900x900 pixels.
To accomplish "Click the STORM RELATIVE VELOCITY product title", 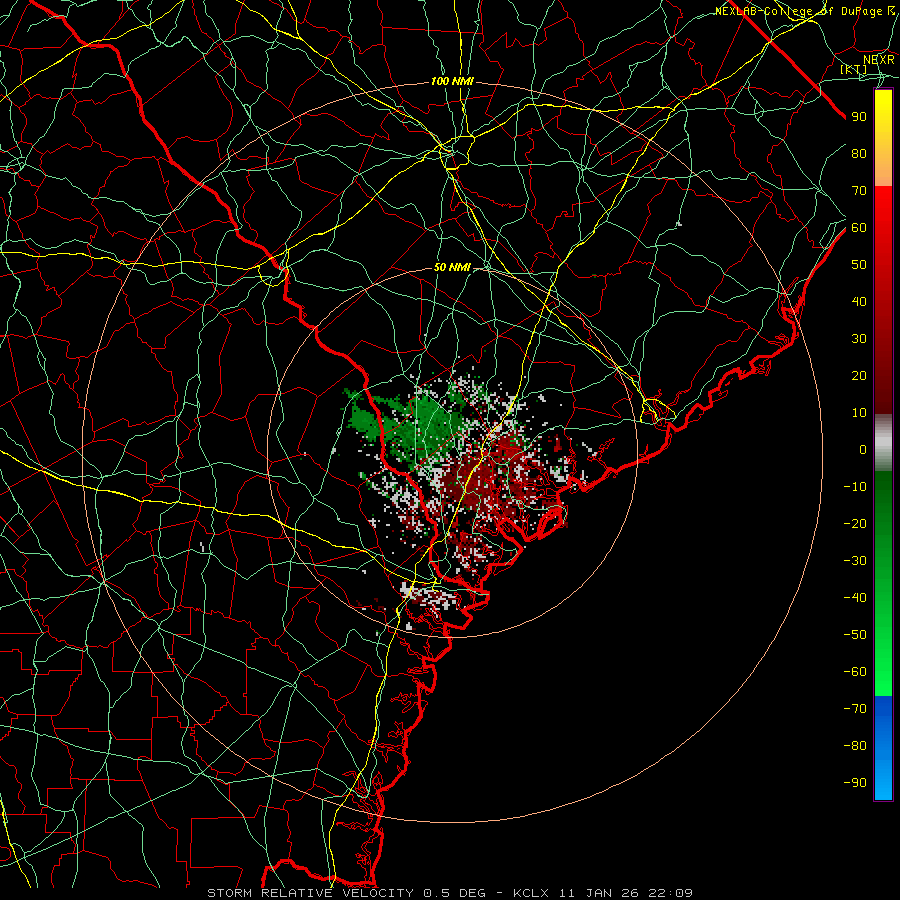I will point(310,893).
